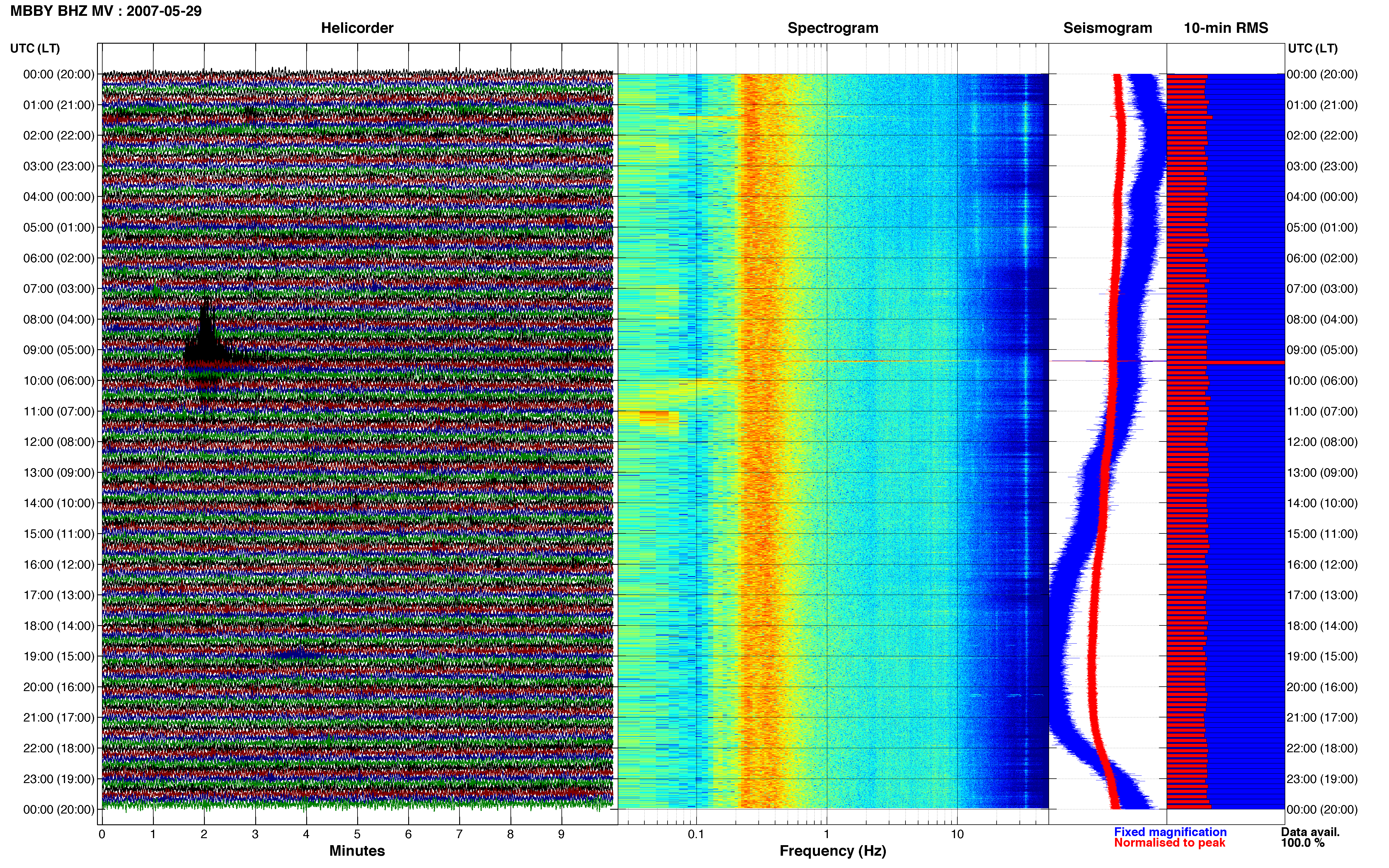Viewport: 1389px width, 868px height.
Task: Click the 10 tick on the frequency axis
Action: click(x=957, y=834)
